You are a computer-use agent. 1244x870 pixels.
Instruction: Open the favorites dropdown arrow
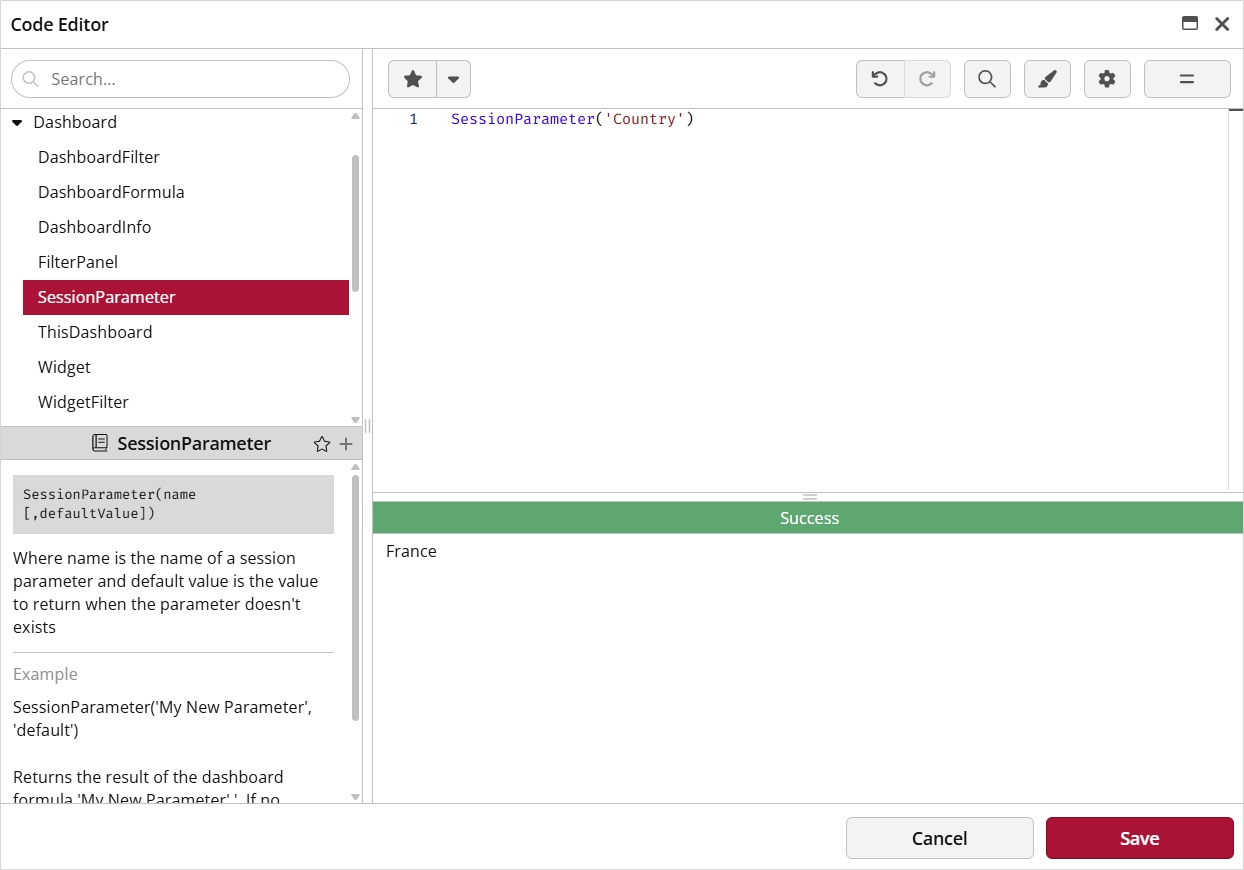click(453, 79)
